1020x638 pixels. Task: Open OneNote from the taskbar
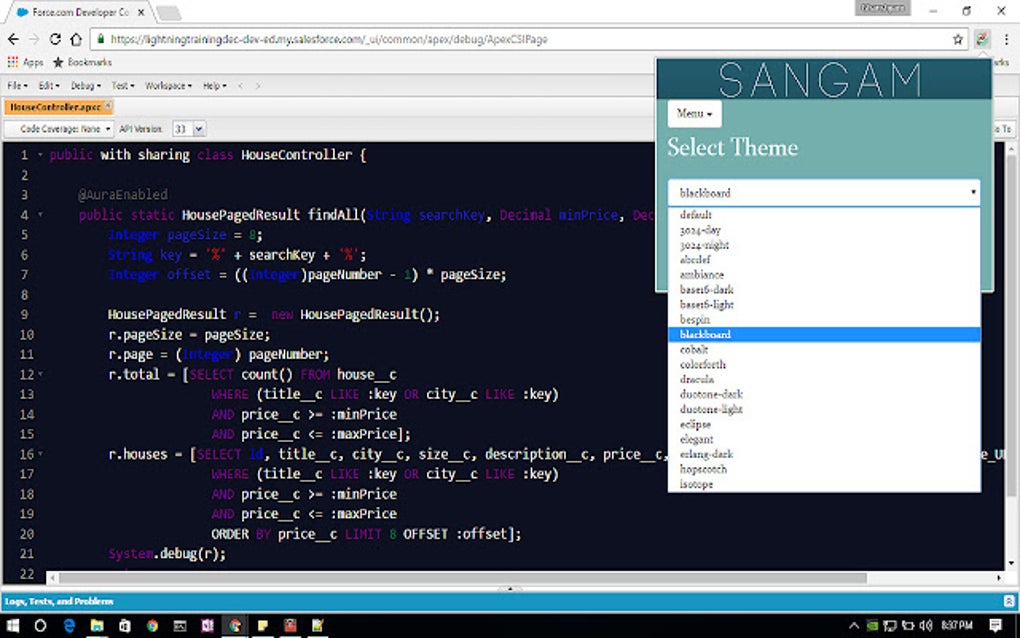click(x=208, y=626)
